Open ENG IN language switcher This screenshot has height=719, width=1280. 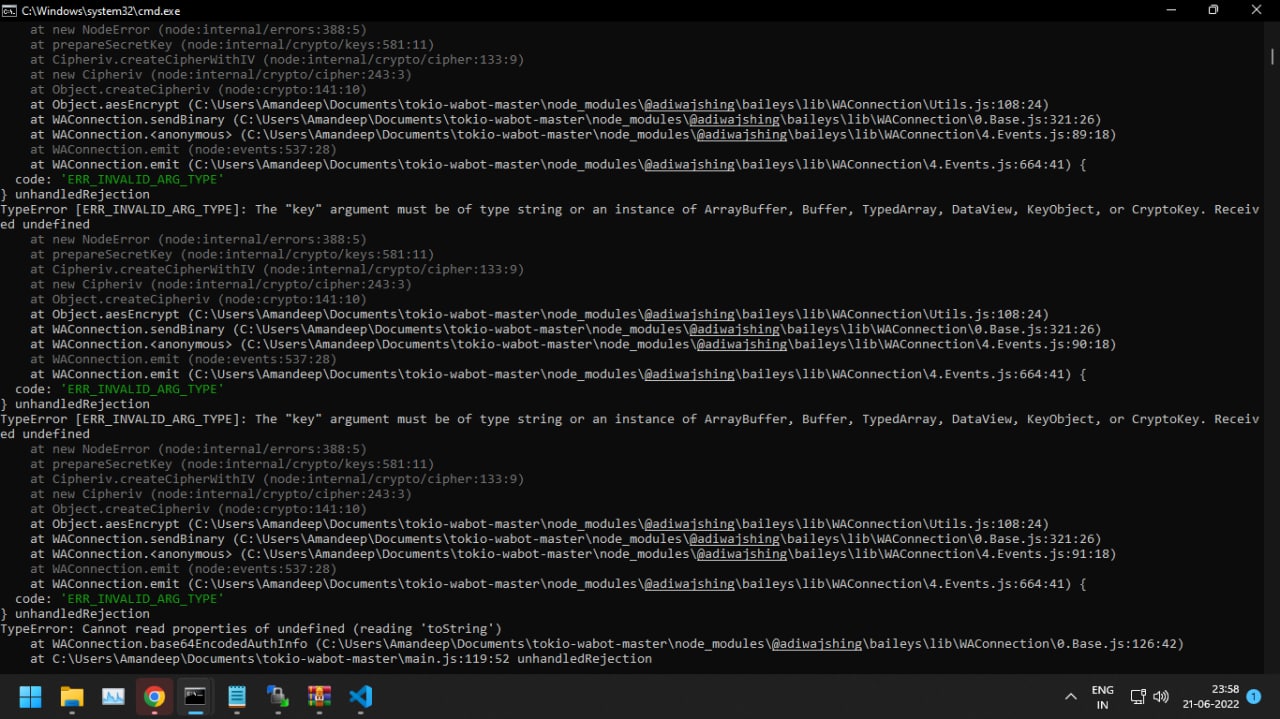pos(1102,697)
